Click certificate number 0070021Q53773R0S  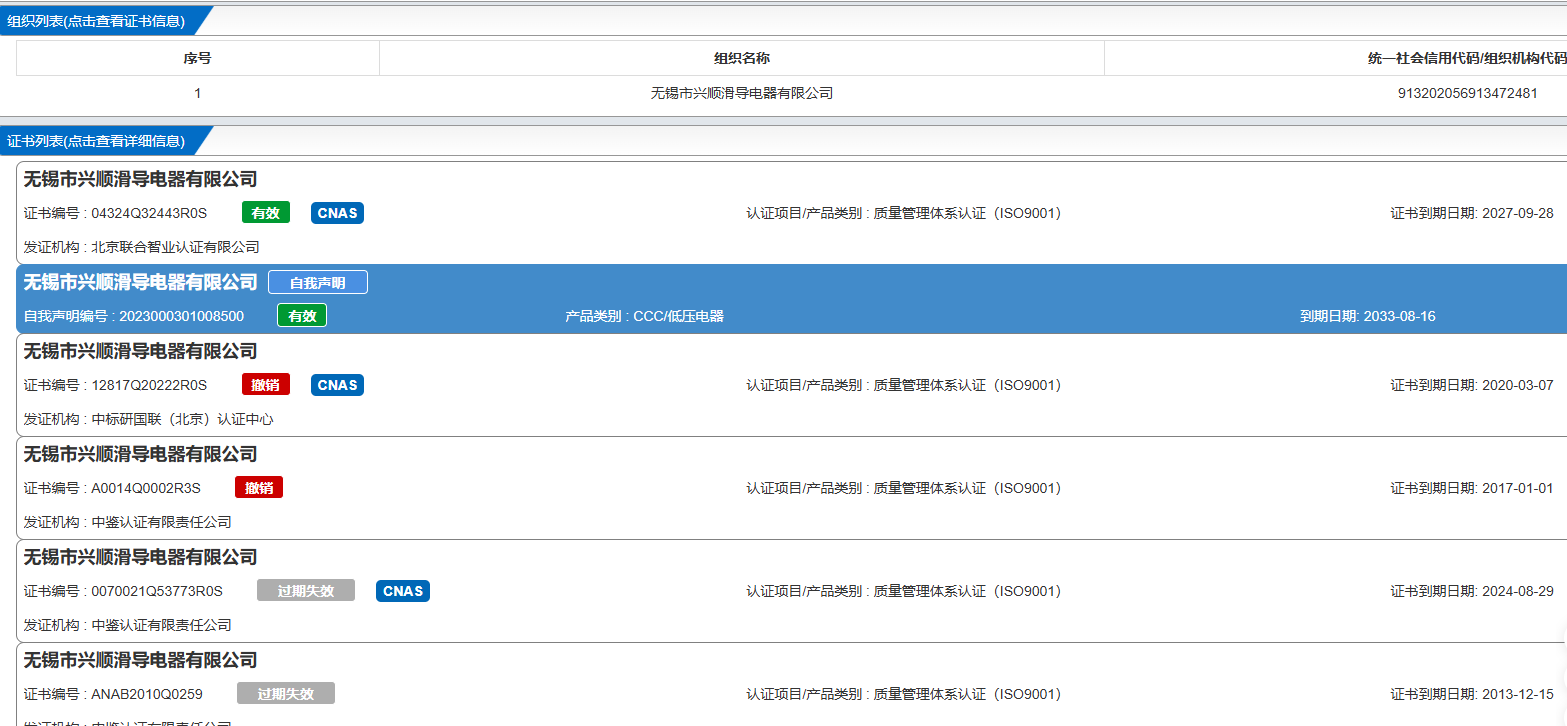tap(157, 591)
